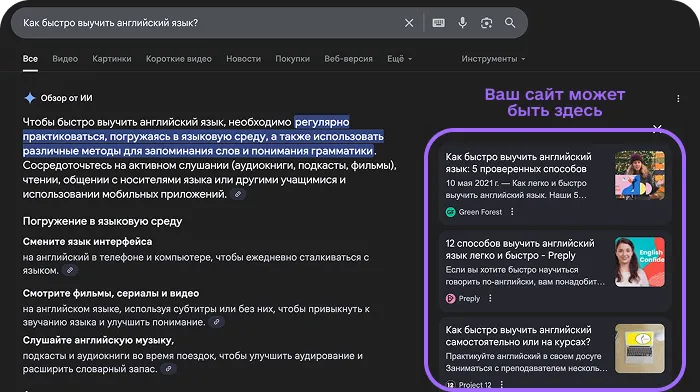Viewport: 700px width, 392px height.
Task: Open the AI overview three-dot options menu
Action: pyautogui.click(x=678, y=98)
